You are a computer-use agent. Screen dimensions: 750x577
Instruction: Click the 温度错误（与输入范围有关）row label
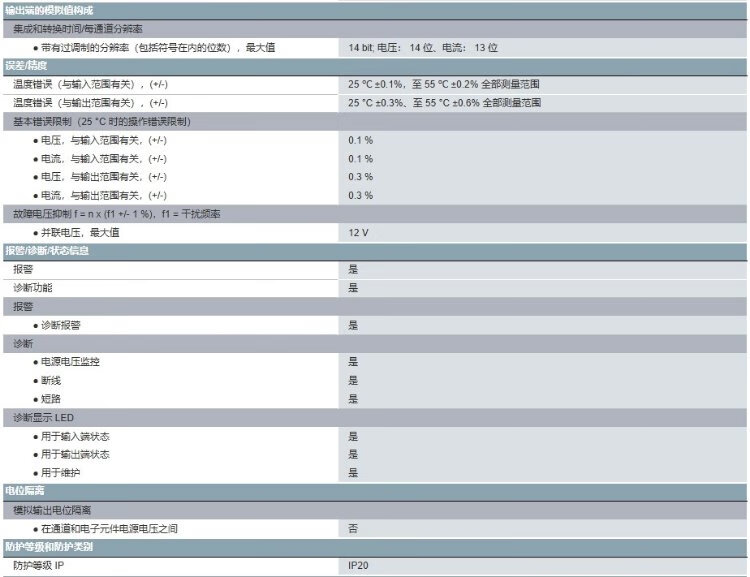(x=90, y=84)
